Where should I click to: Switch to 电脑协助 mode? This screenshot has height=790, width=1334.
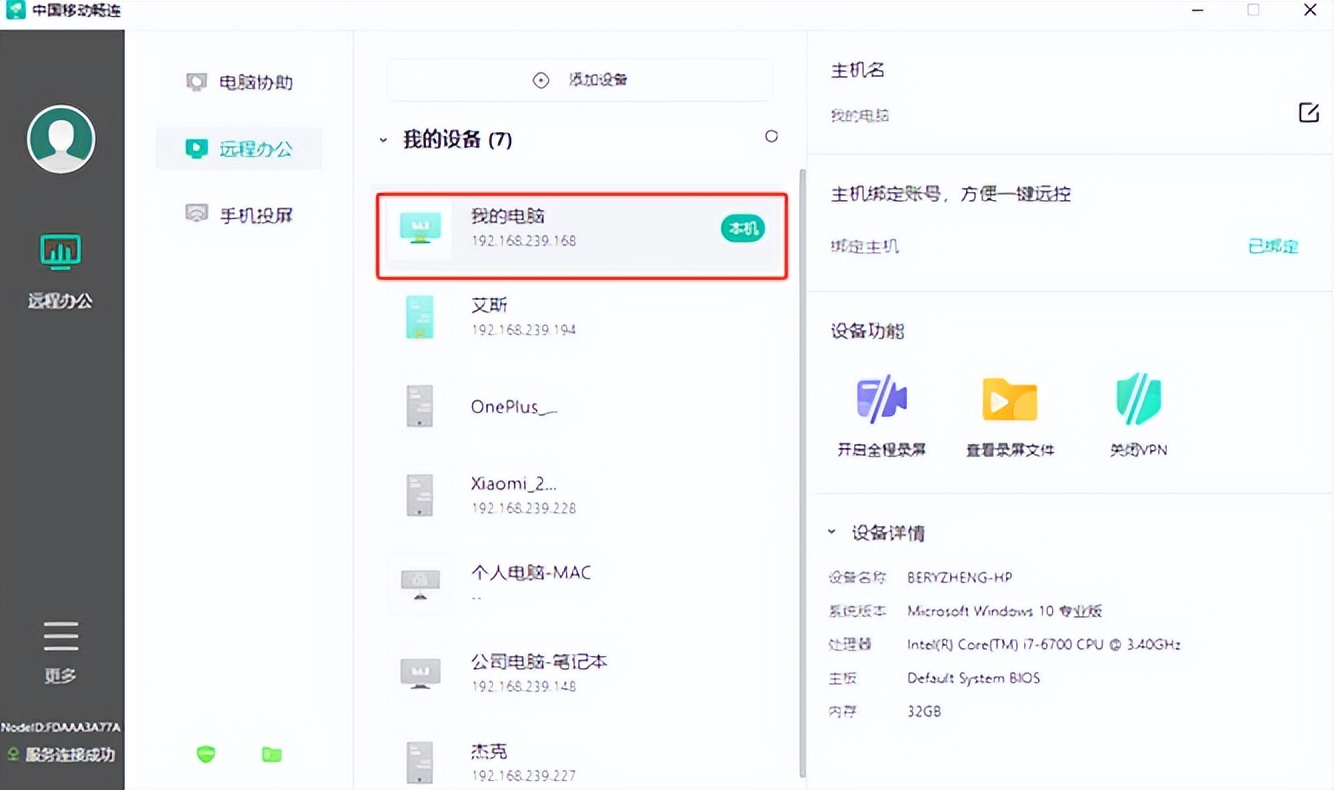pos(240,81)
